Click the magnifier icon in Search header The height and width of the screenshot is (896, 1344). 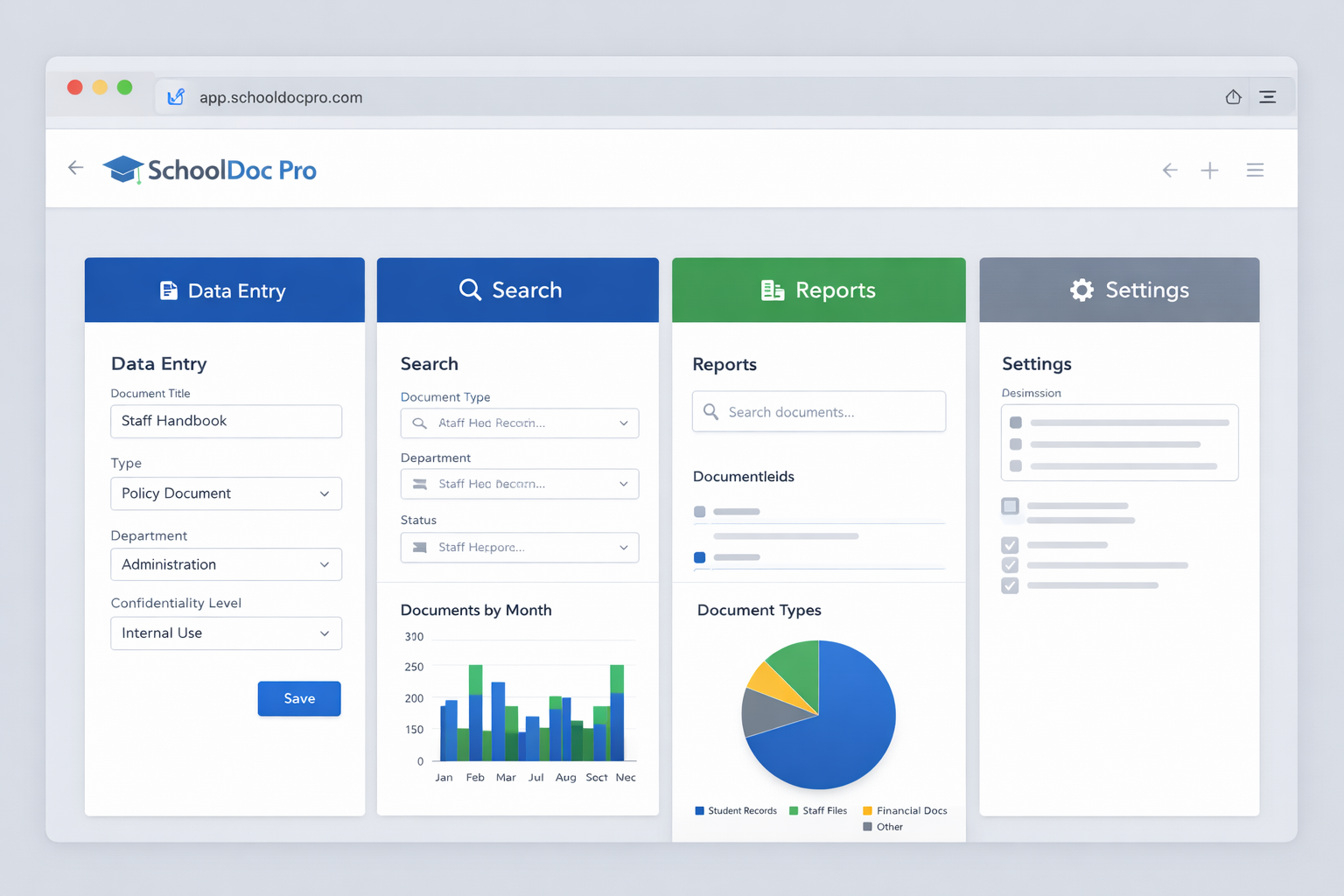tap(470, 290)
